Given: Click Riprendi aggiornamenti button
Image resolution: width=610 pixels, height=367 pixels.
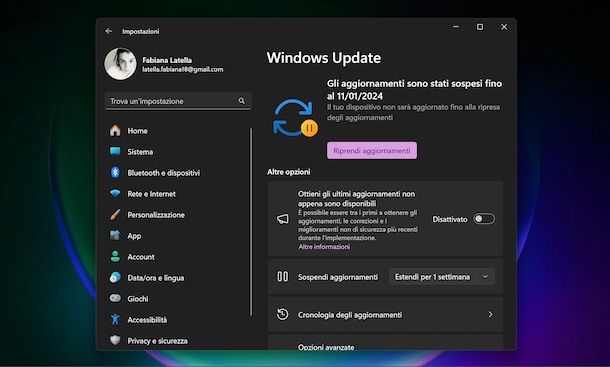Looking at the screenshot, I should 372,151.
